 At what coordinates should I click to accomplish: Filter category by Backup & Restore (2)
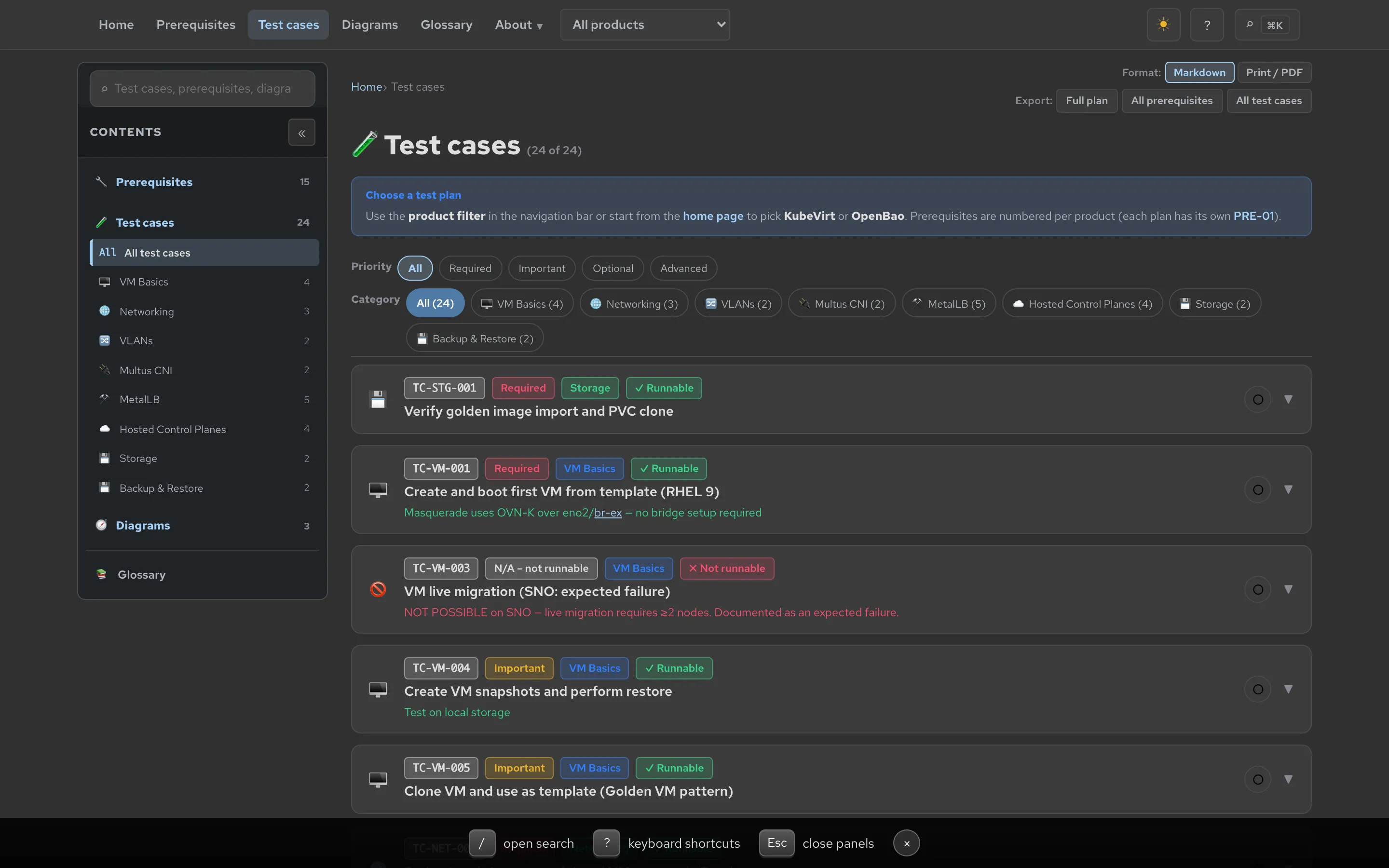(475, 339)
